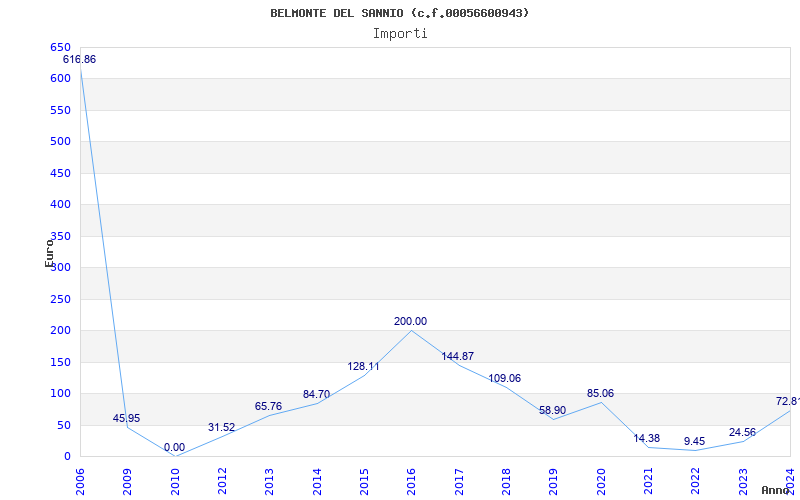Select the 0.00 data label
800x500 pixels.
174,447
